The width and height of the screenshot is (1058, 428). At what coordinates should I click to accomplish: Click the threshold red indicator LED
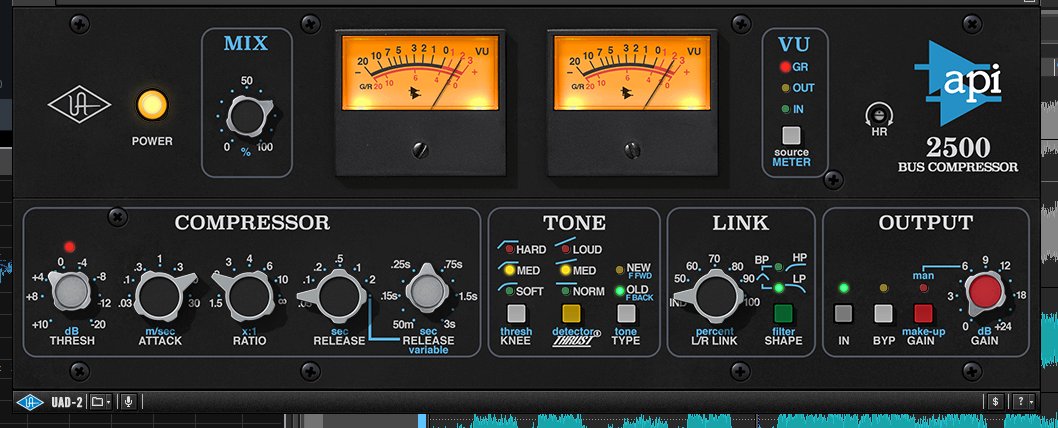[x=68, y=246]
